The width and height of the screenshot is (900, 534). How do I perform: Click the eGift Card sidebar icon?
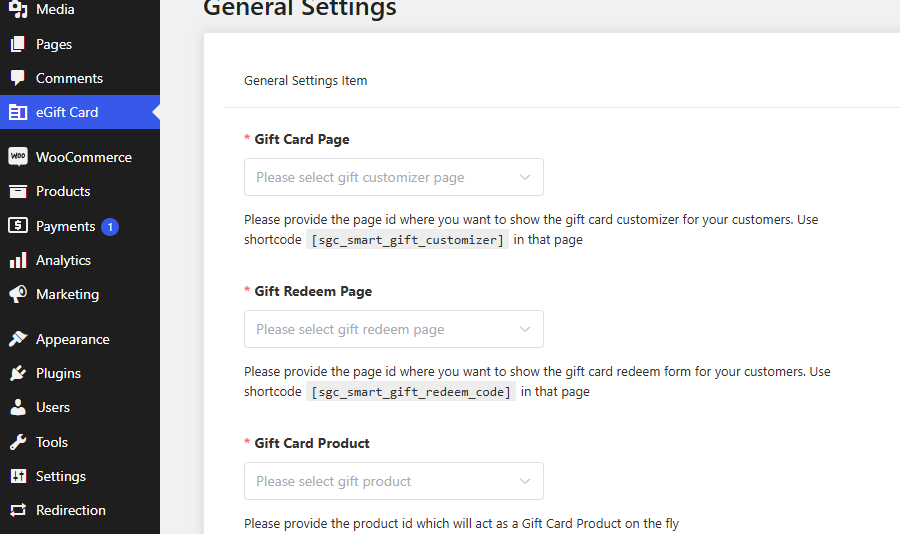18,112
